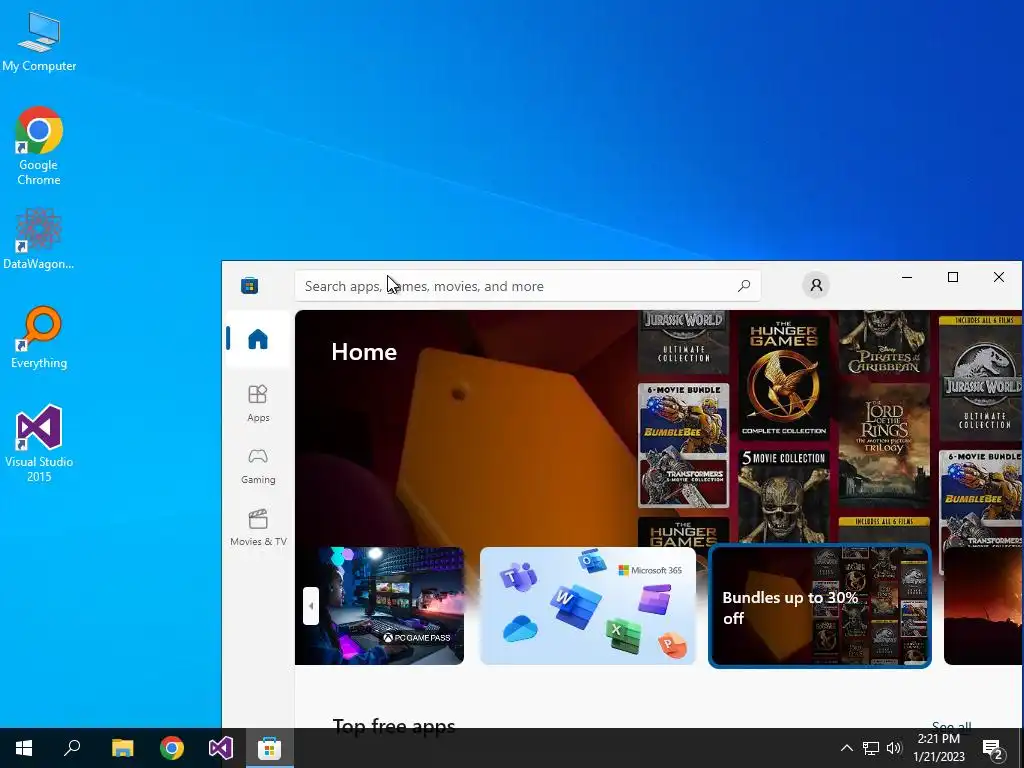This screenshot has width=1024, height=768.
Task: Open My Computer desktop icon
Action: point(39,42)
